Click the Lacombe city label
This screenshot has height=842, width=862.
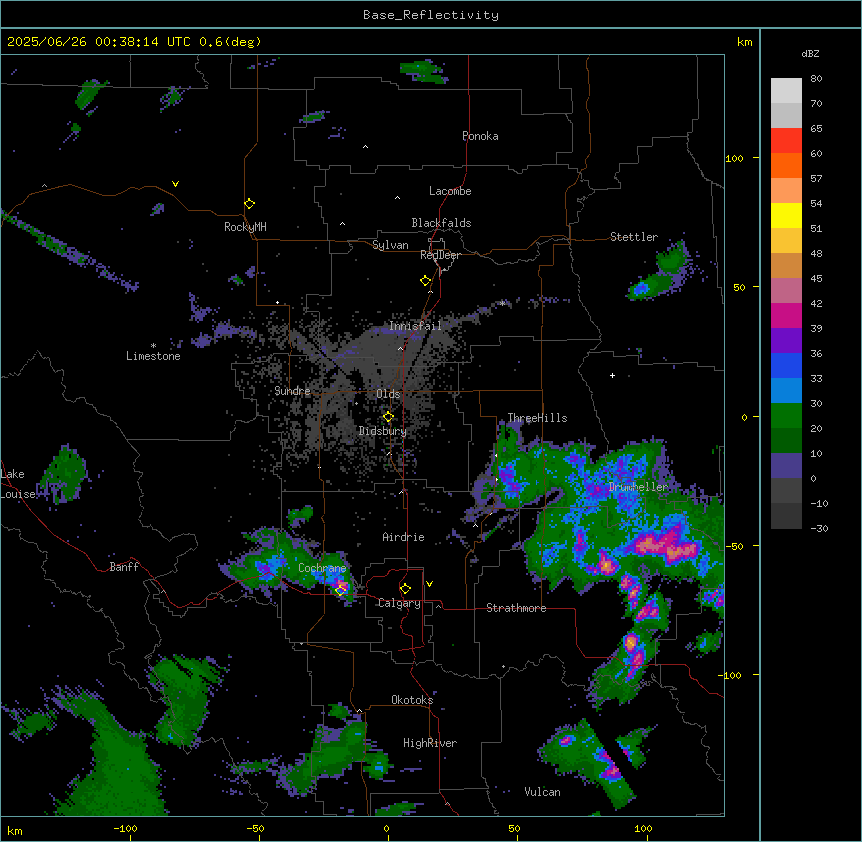[450, 191]
